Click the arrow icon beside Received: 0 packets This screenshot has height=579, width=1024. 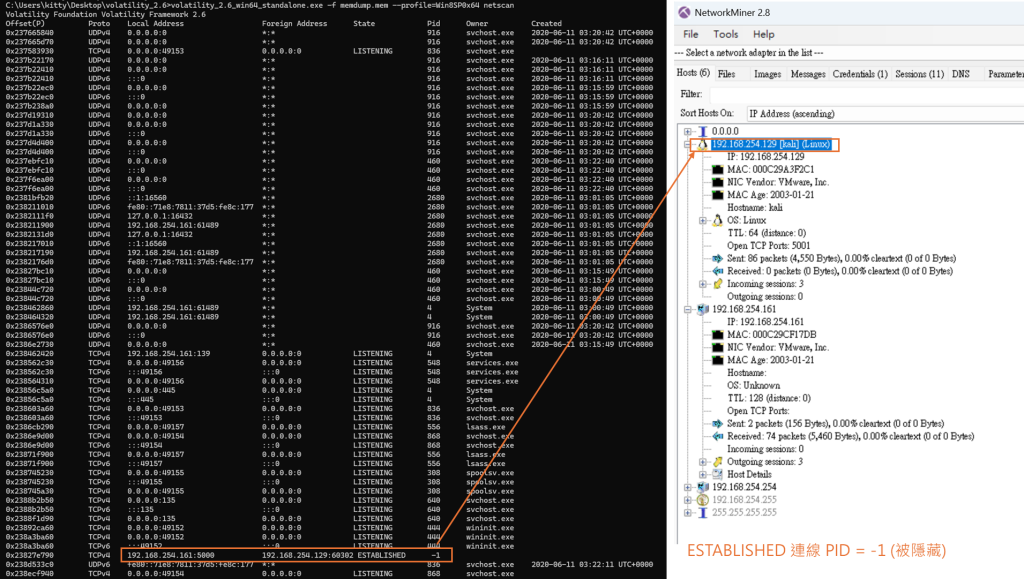[x=718, y=271]
